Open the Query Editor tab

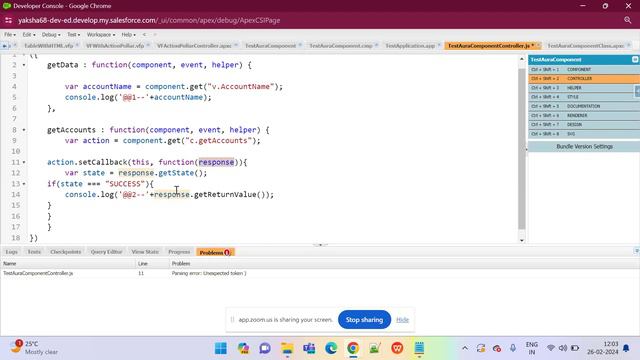tap(106, 252)
